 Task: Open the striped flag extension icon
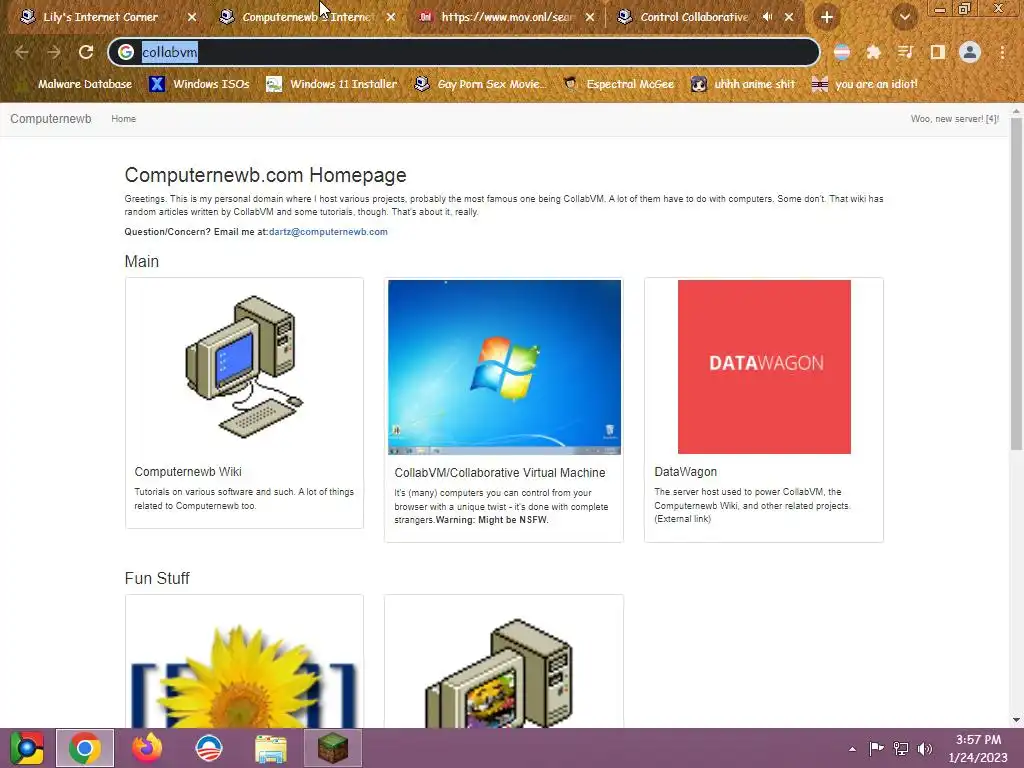pyautogui.click(x=842, y=52)
